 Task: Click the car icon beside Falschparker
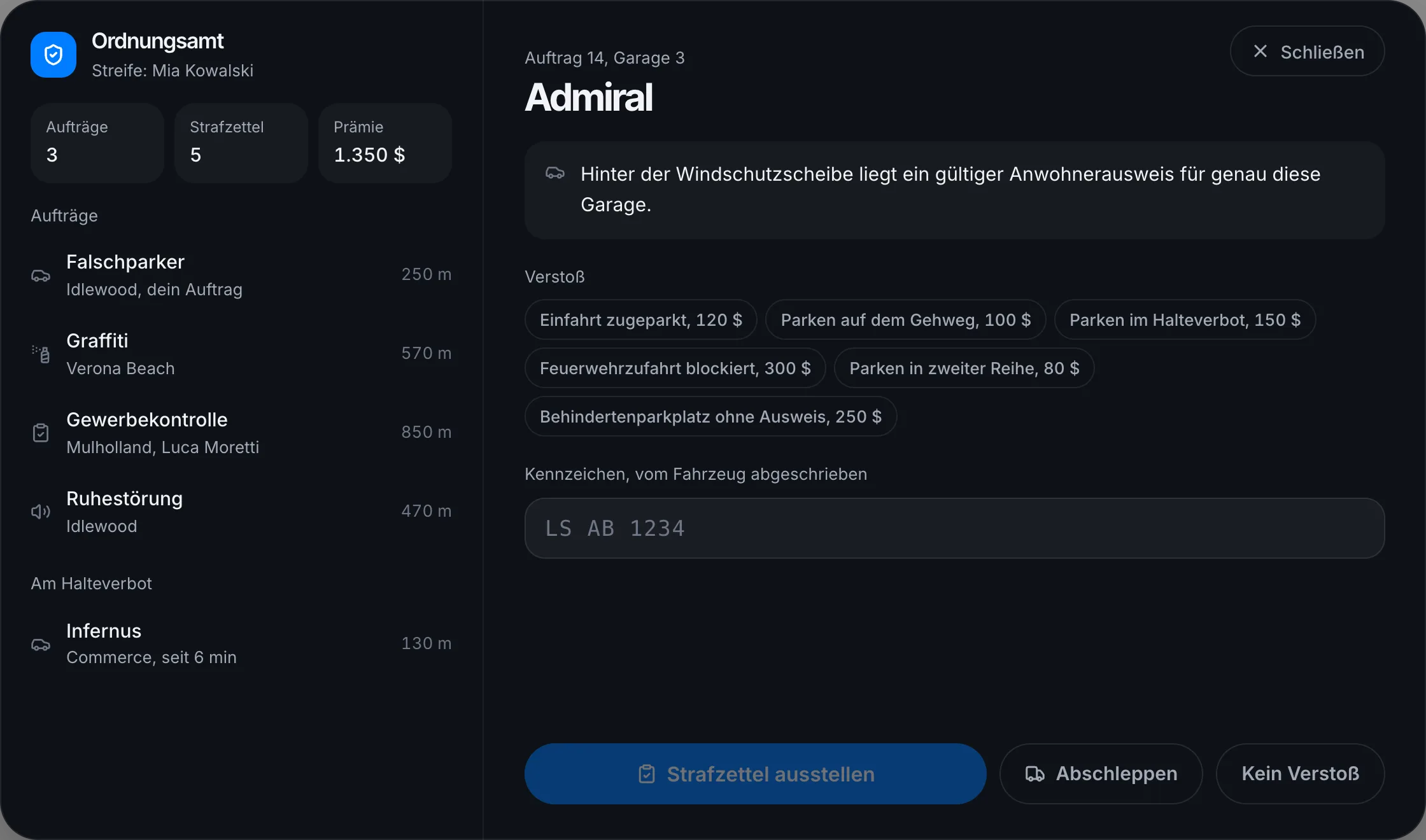coord(41,276)
